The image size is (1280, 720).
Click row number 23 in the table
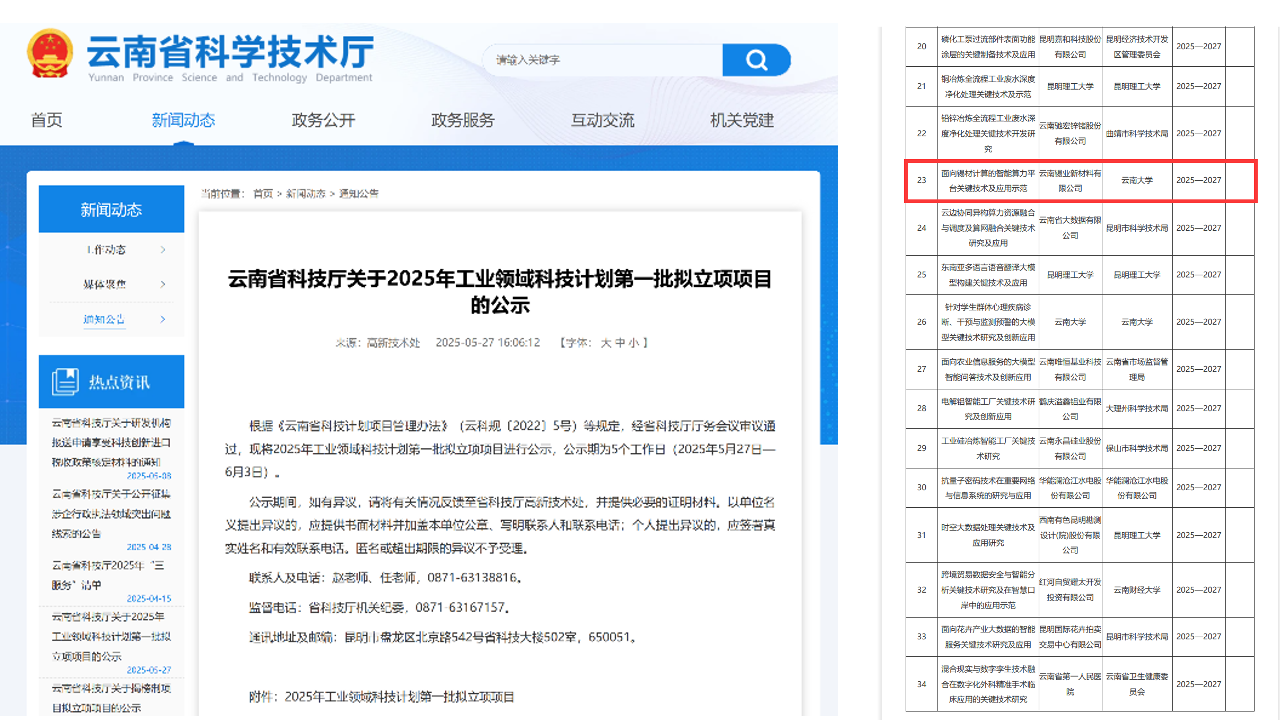pos(922,180)
